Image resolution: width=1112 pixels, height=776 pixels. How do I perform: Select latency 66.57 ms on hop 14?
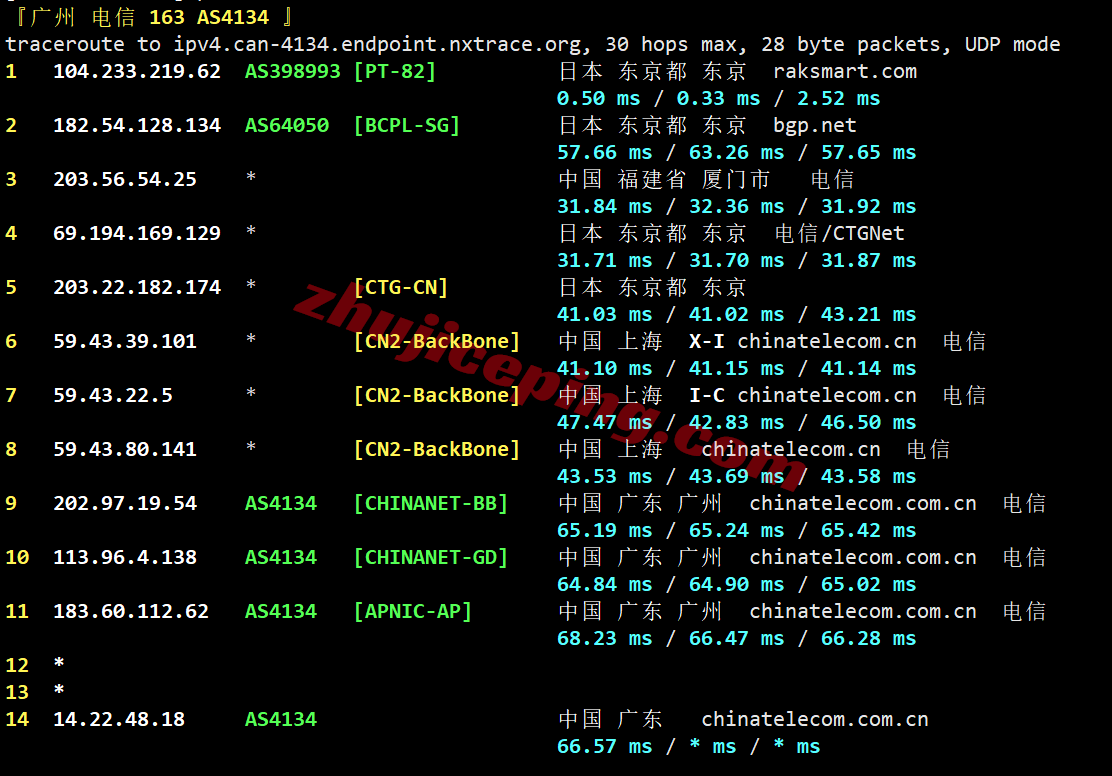coord(604,746)
